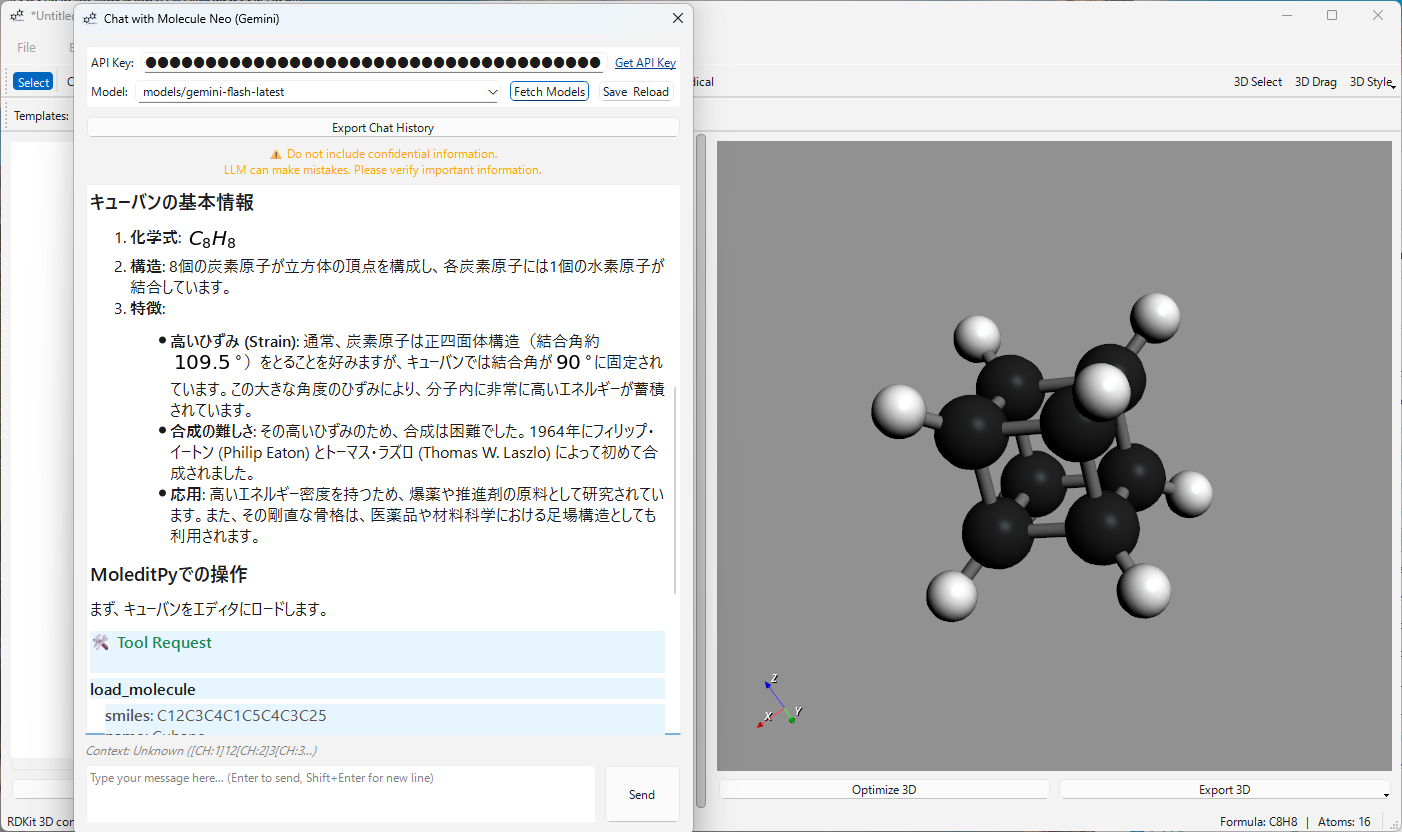Click the Tool Request hammer icon
This screenshot has height=832, width=1402.
point(100,642)
